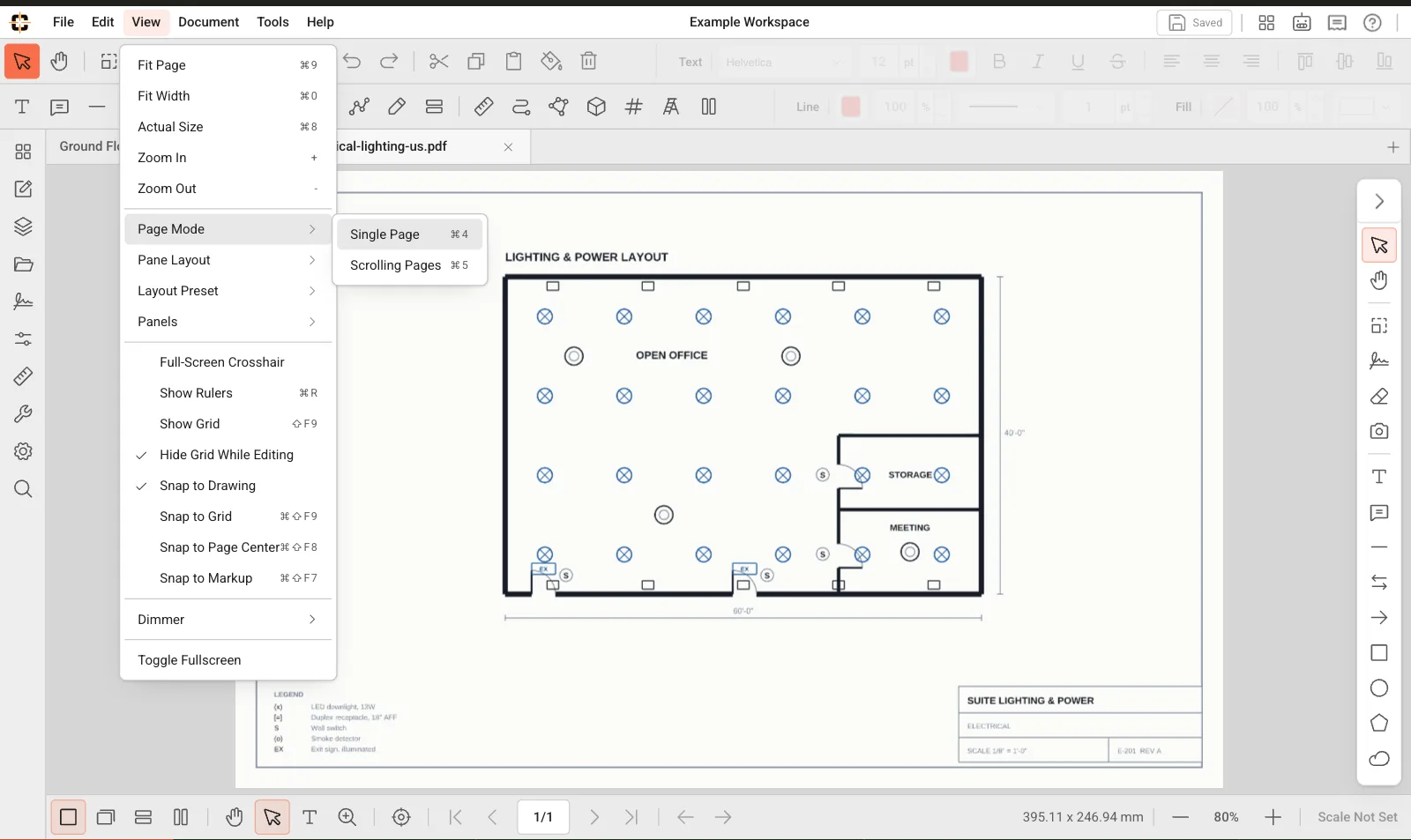Enable Snap to Grid
This screenshot has width=1411, height=840.
pos(228,517)
